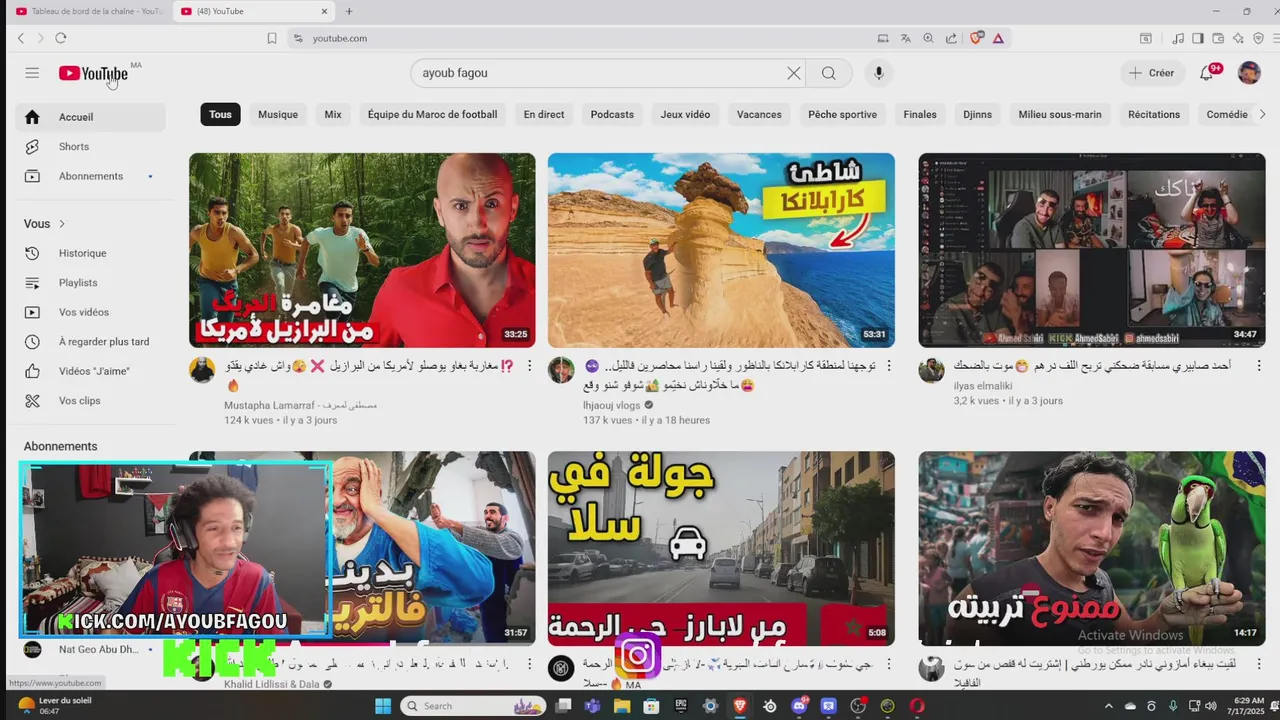
Task: Play the Brazil to America adventure thumbnail
Action: 362,250
